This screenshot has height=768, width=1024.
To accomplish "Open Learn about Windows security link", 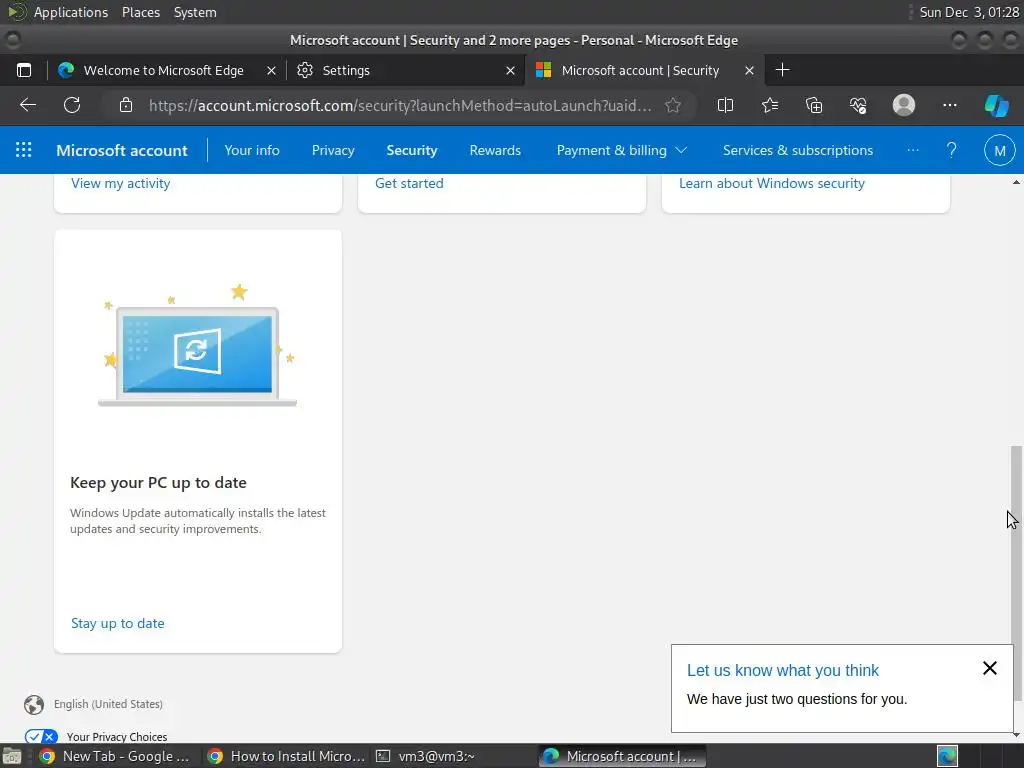I will click(771, 184).
